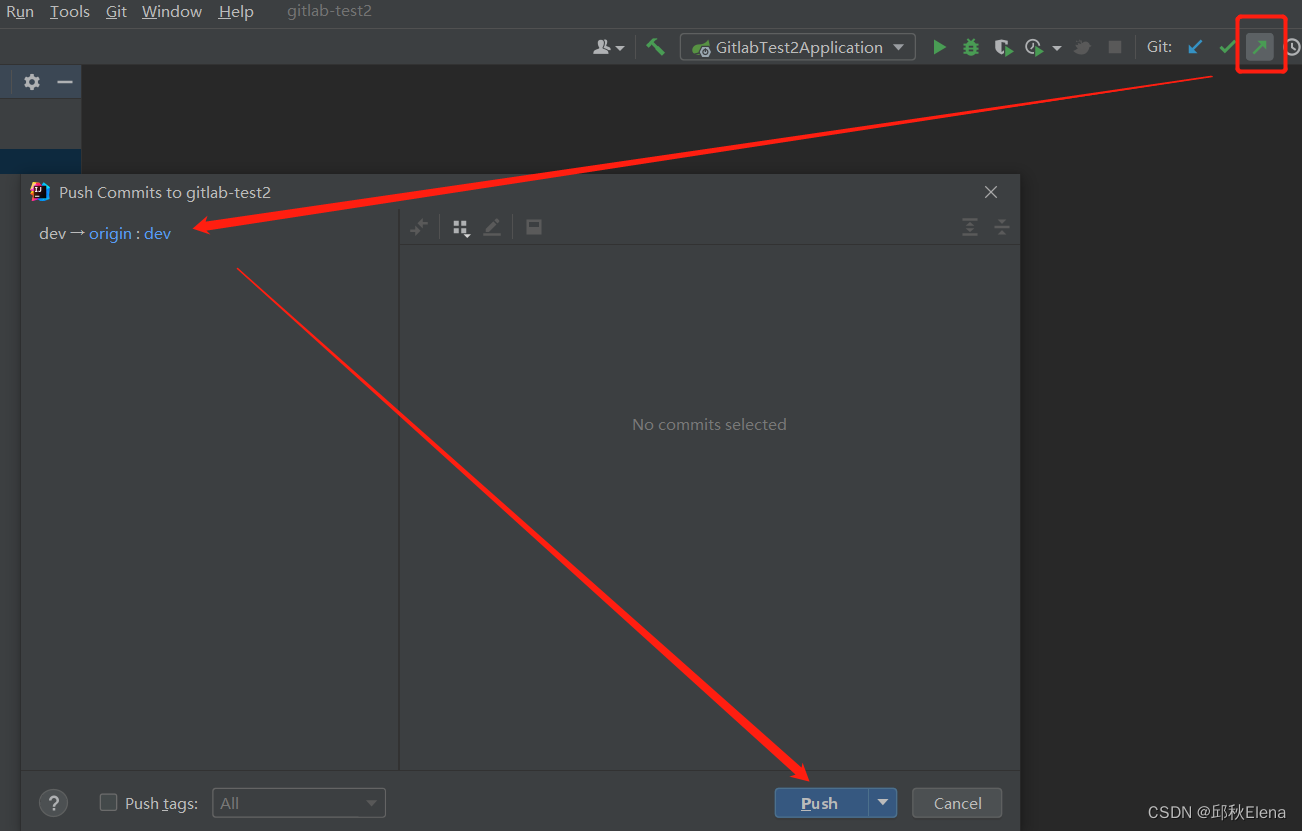Open the Window menu
Screen dimensions: 1302x831
(x=172, y=12)
